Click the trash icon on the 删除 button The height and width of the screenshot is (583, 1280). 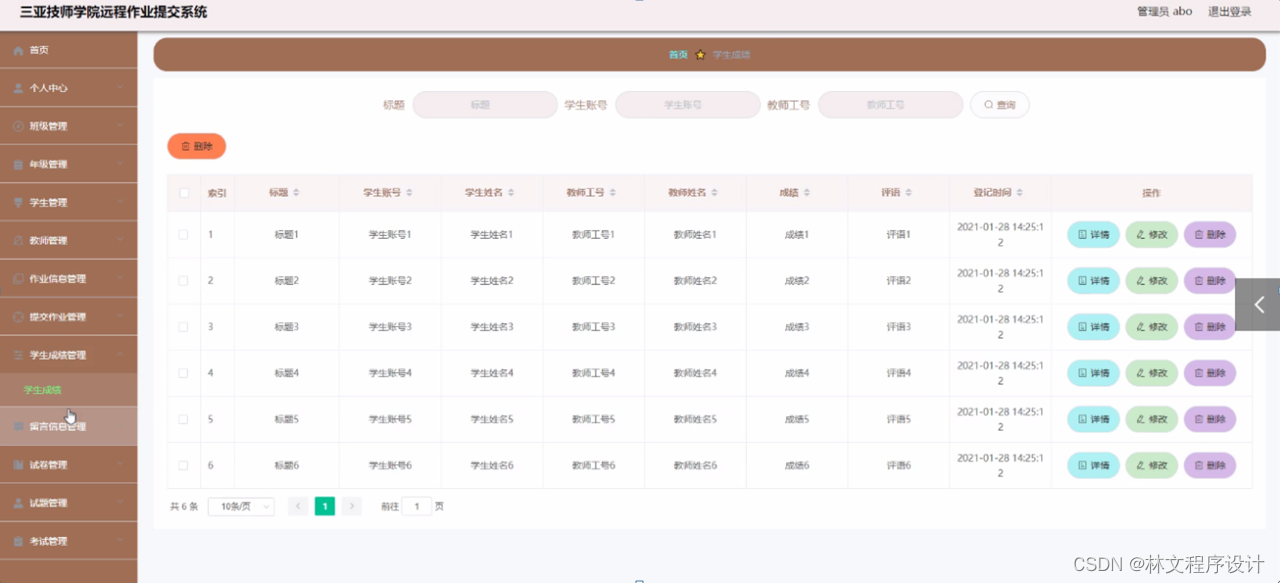tap(184, 145)
